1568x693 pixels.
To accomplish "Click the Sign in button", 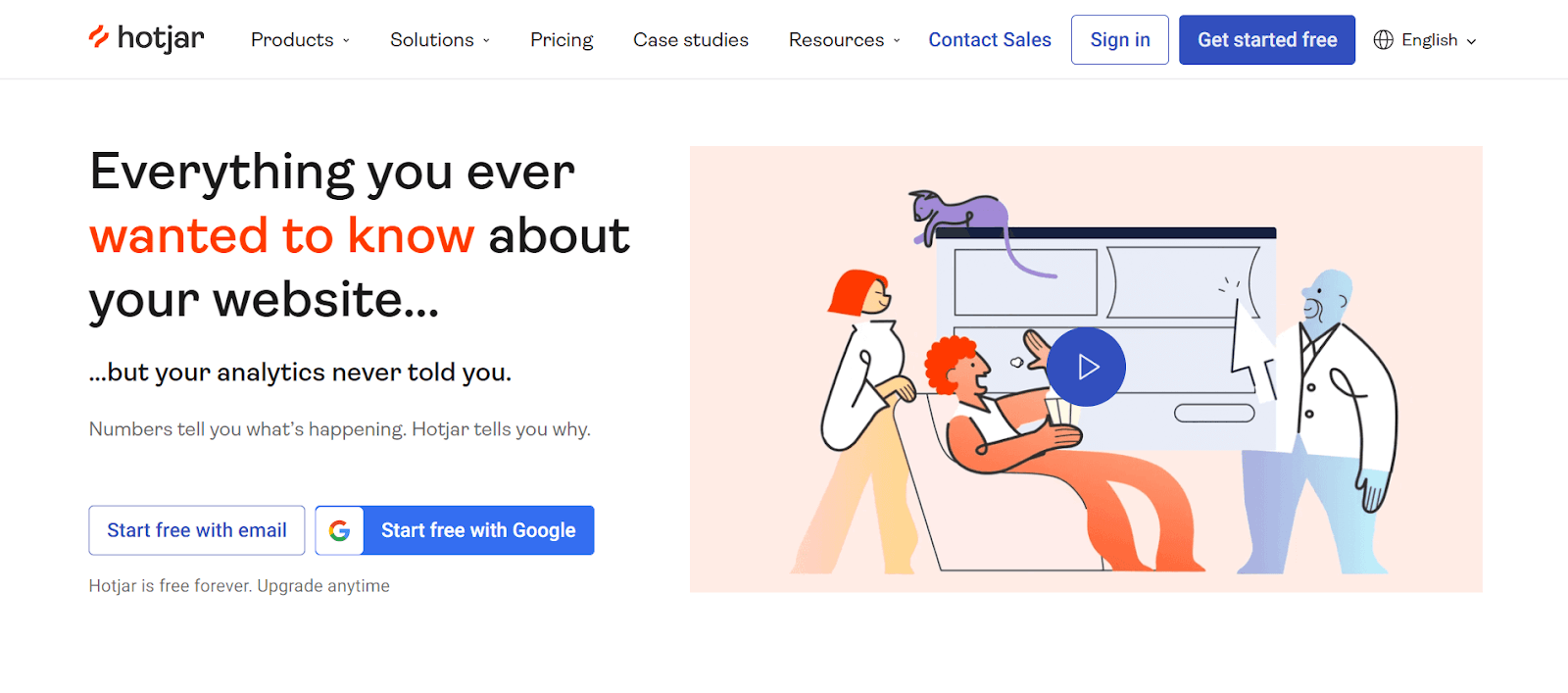I will tap(1120, 40).
